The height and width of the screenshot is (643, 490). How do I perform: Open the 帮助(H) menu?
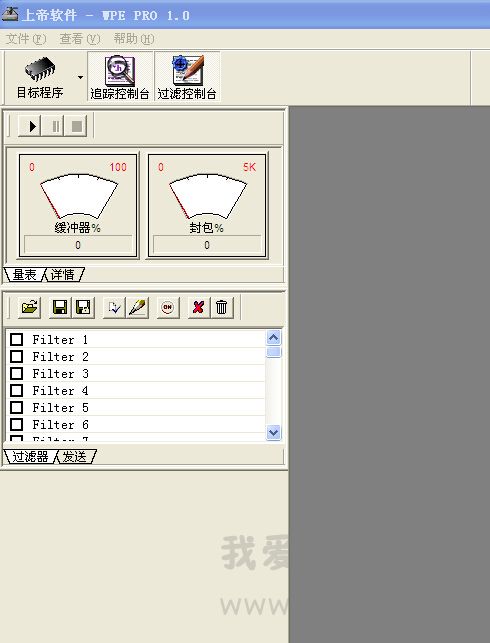pyautogui.click(x=134, y=39)
